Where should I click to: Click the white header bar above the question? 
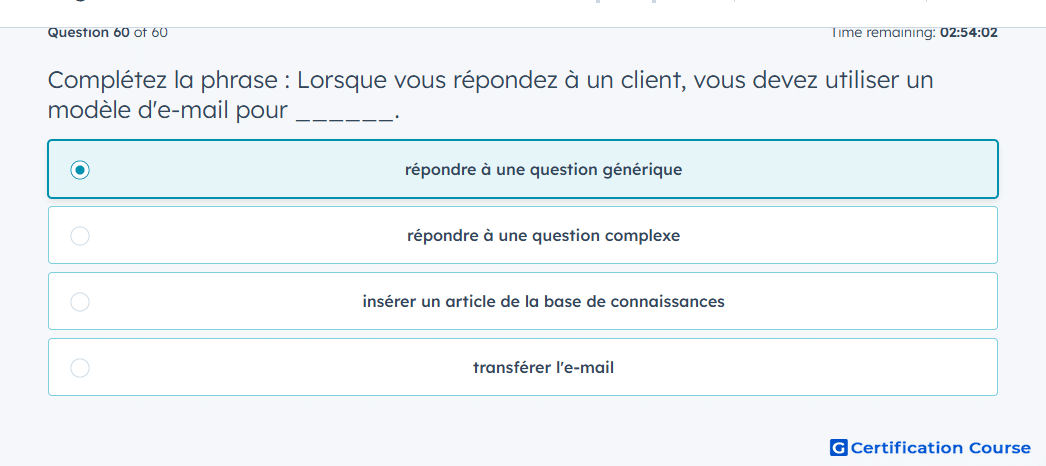523,13
